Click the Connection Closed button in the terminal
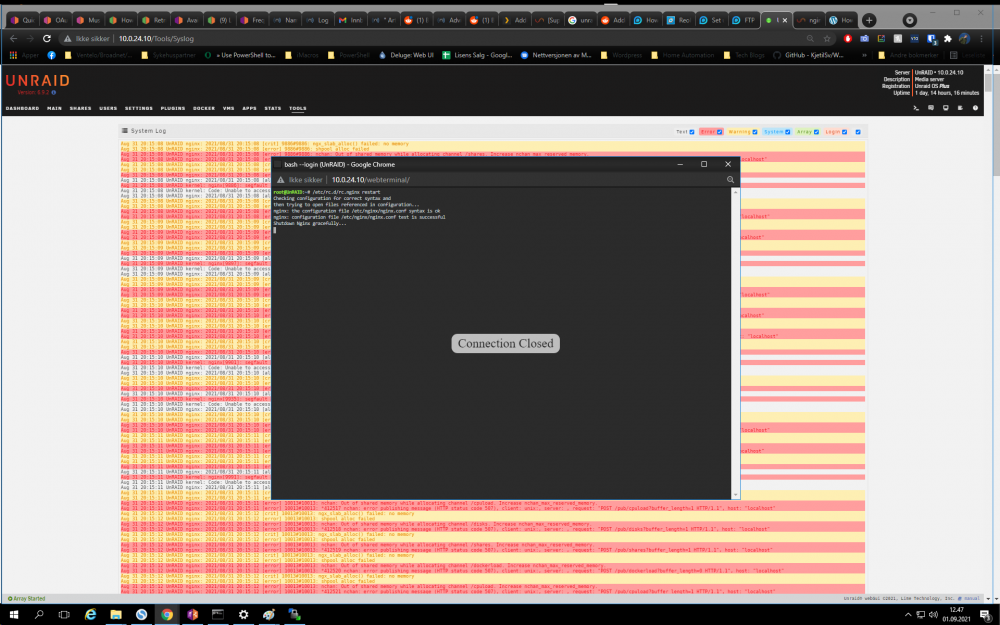1000x625 pixels. tap(505, 344)
